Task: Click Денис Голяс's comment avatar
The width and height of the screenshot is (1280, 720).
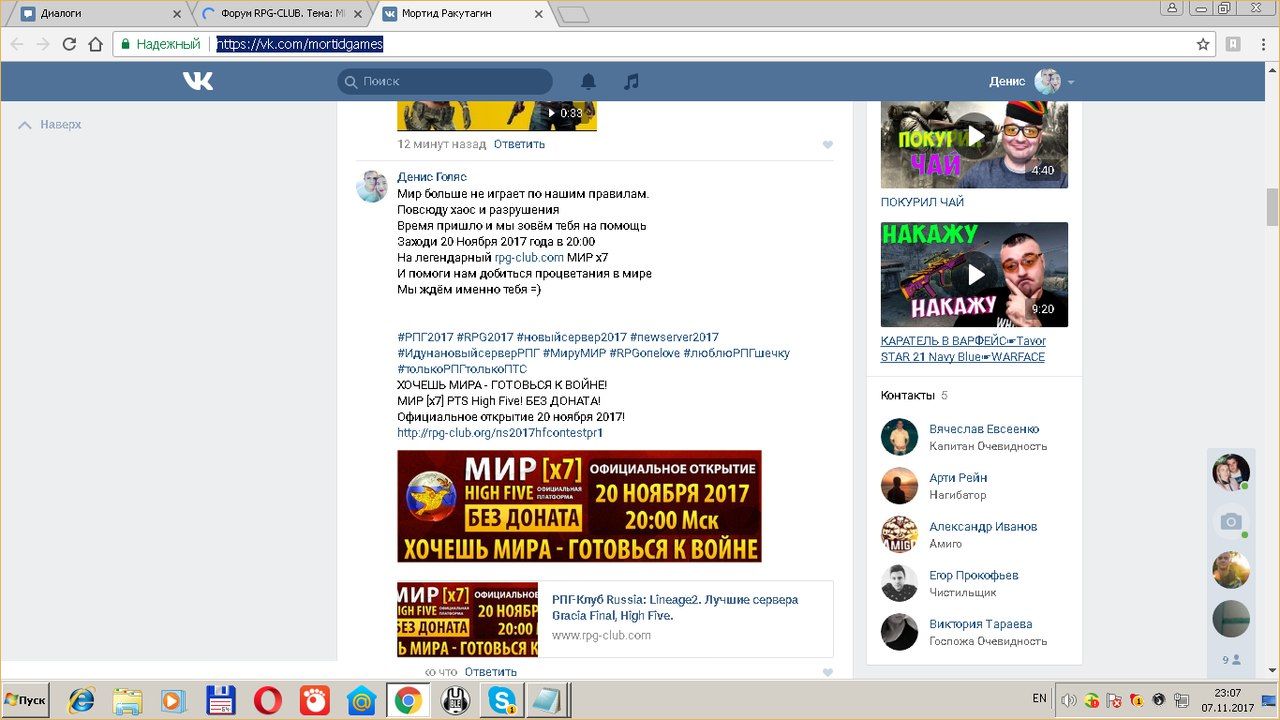Action: click(372, 186)
